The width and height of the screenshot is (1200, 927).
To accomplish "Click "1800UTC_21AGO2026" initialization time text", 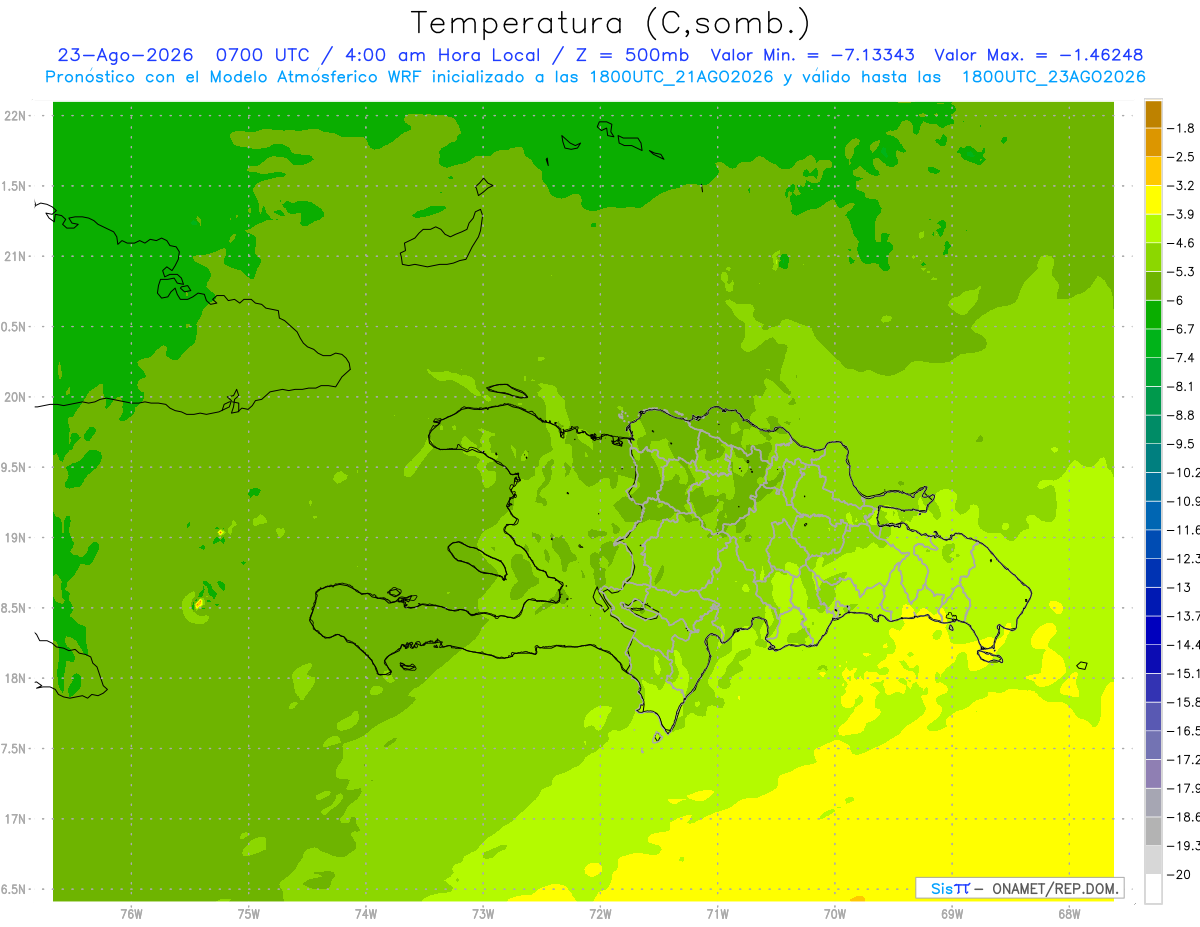I will pyautogui.click(x=680, y=77).
